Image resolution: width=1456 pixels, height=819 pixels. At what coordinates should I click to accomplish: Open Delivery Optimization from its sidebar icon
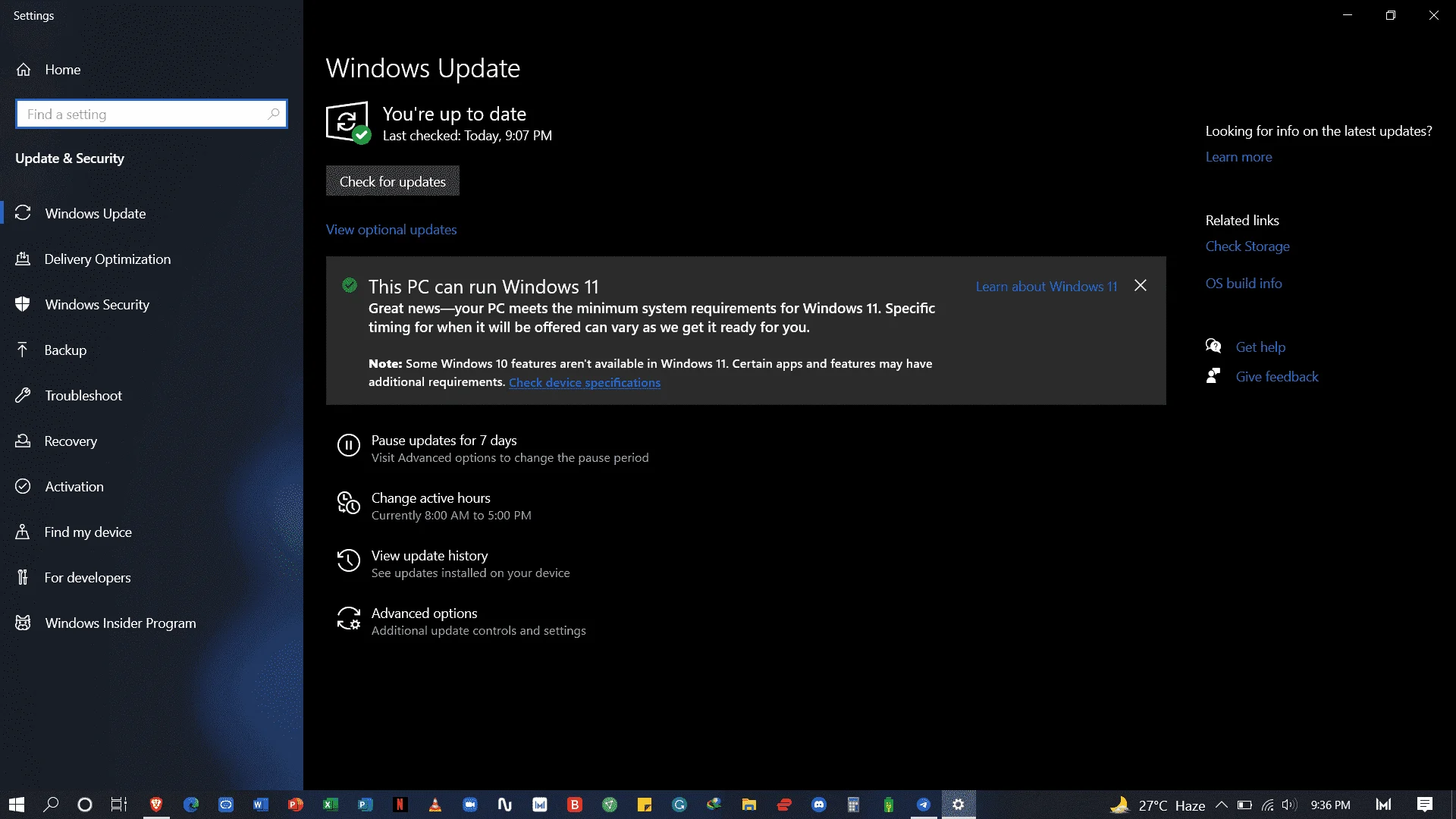23,259
